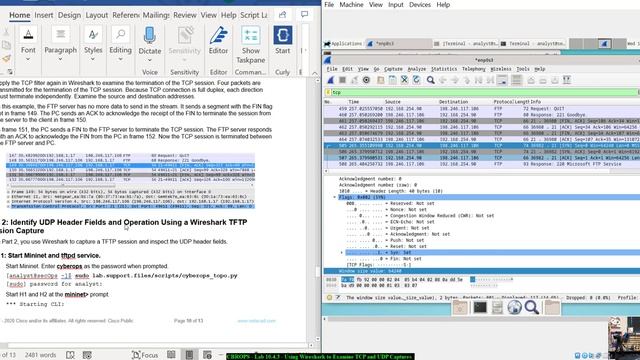The image size is (640, 360).
Task: Click the Show Taskpane button
Action: point(251,45)
